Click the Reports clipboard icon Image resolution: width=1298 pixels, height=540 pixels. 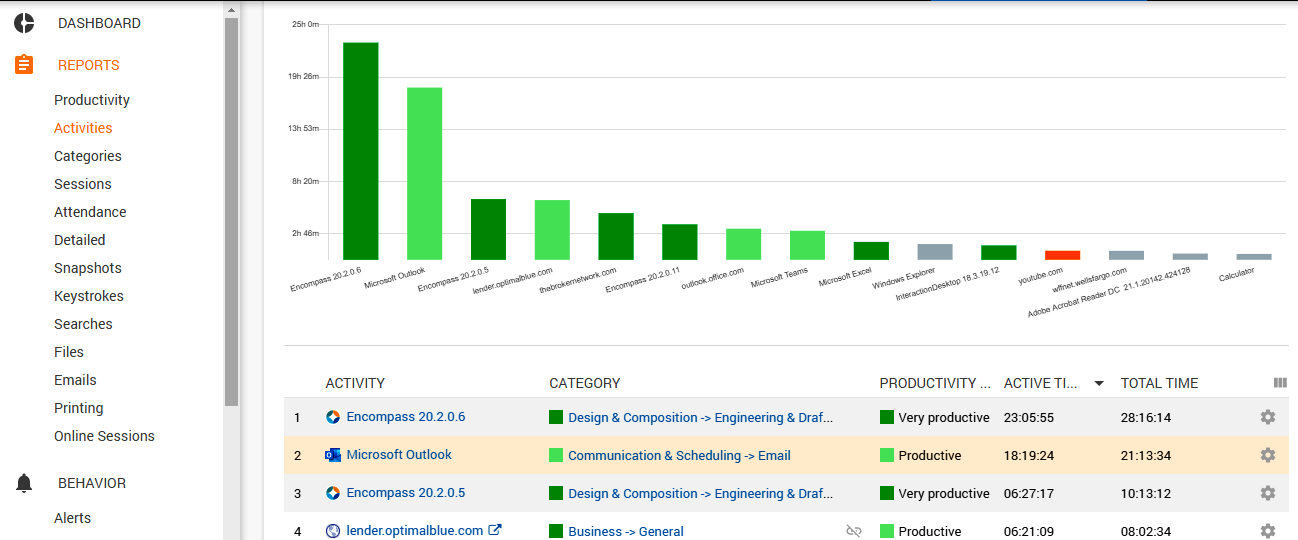[x=24, y=65]
